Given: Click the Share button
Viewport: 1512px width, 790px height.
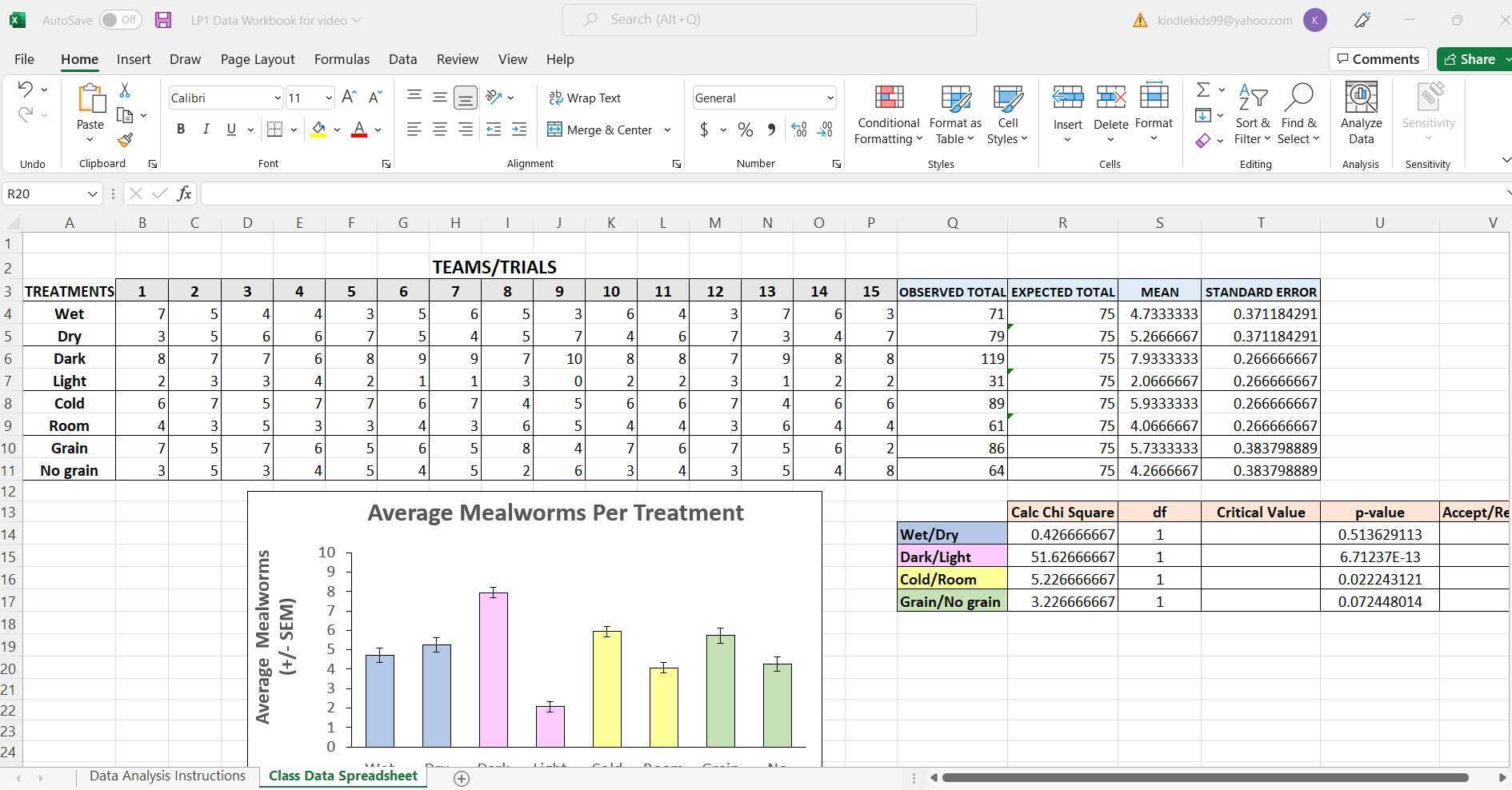Looking at the screenshot, I should click(1469, 59).
